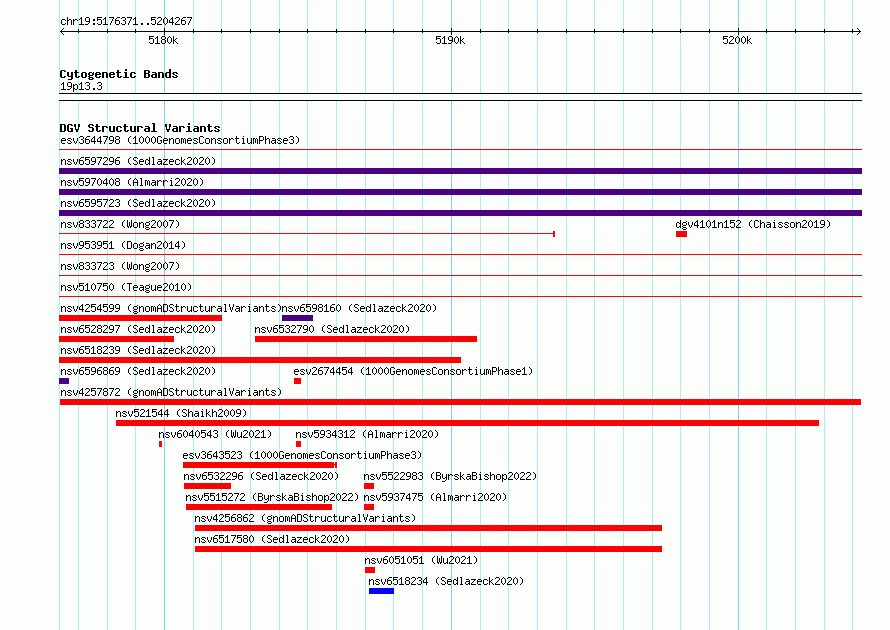Viewport: 890px width, 630px height.
Task: Click the small red bar under nsv5522983
Action: pos(369,486)
